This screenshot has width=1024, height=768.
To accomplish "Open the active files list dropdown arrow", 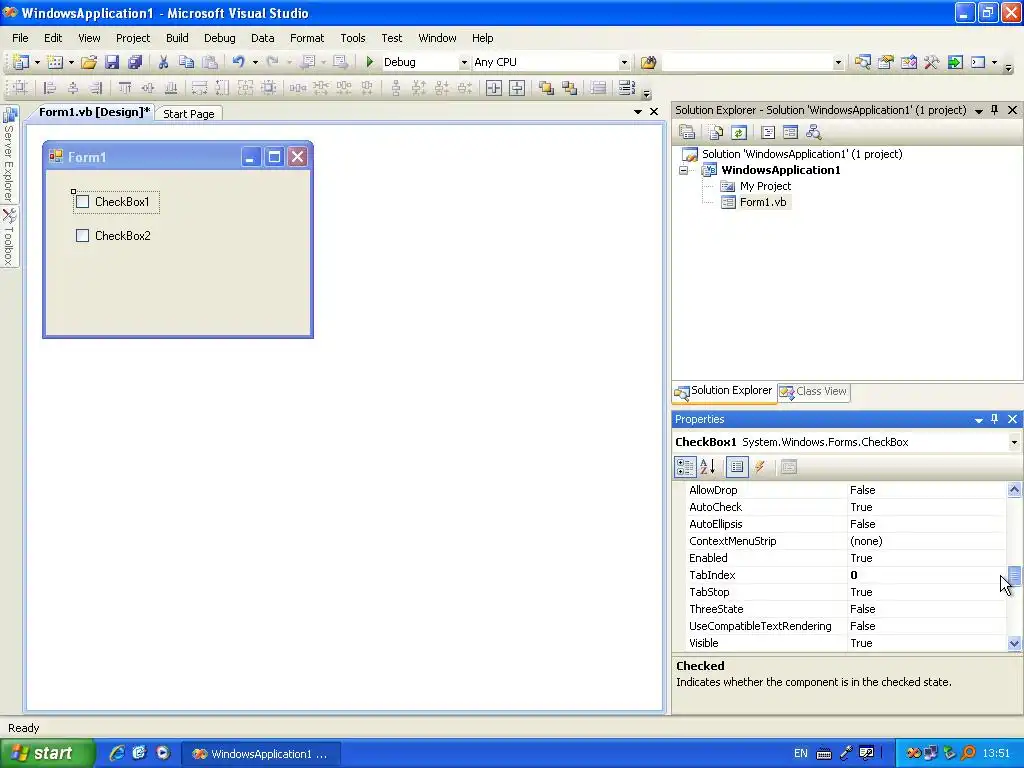I will [x=637, y=112].
